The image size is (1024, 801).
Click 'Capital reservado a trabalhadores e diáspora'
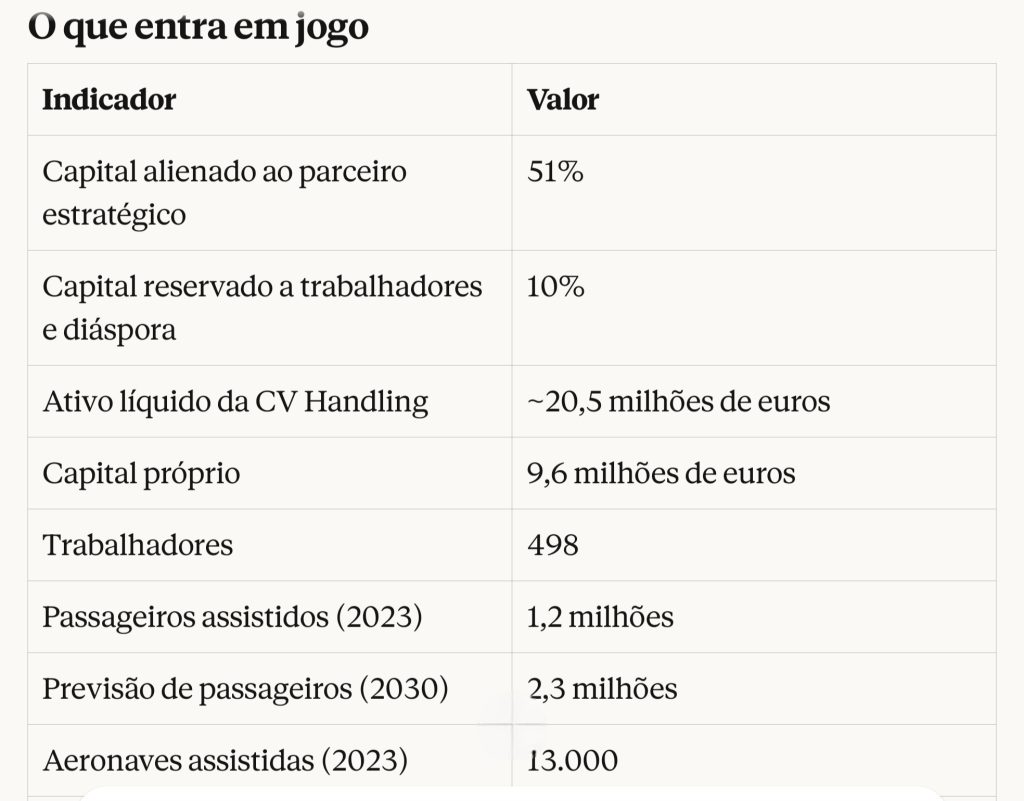click(x=262, y=308)
